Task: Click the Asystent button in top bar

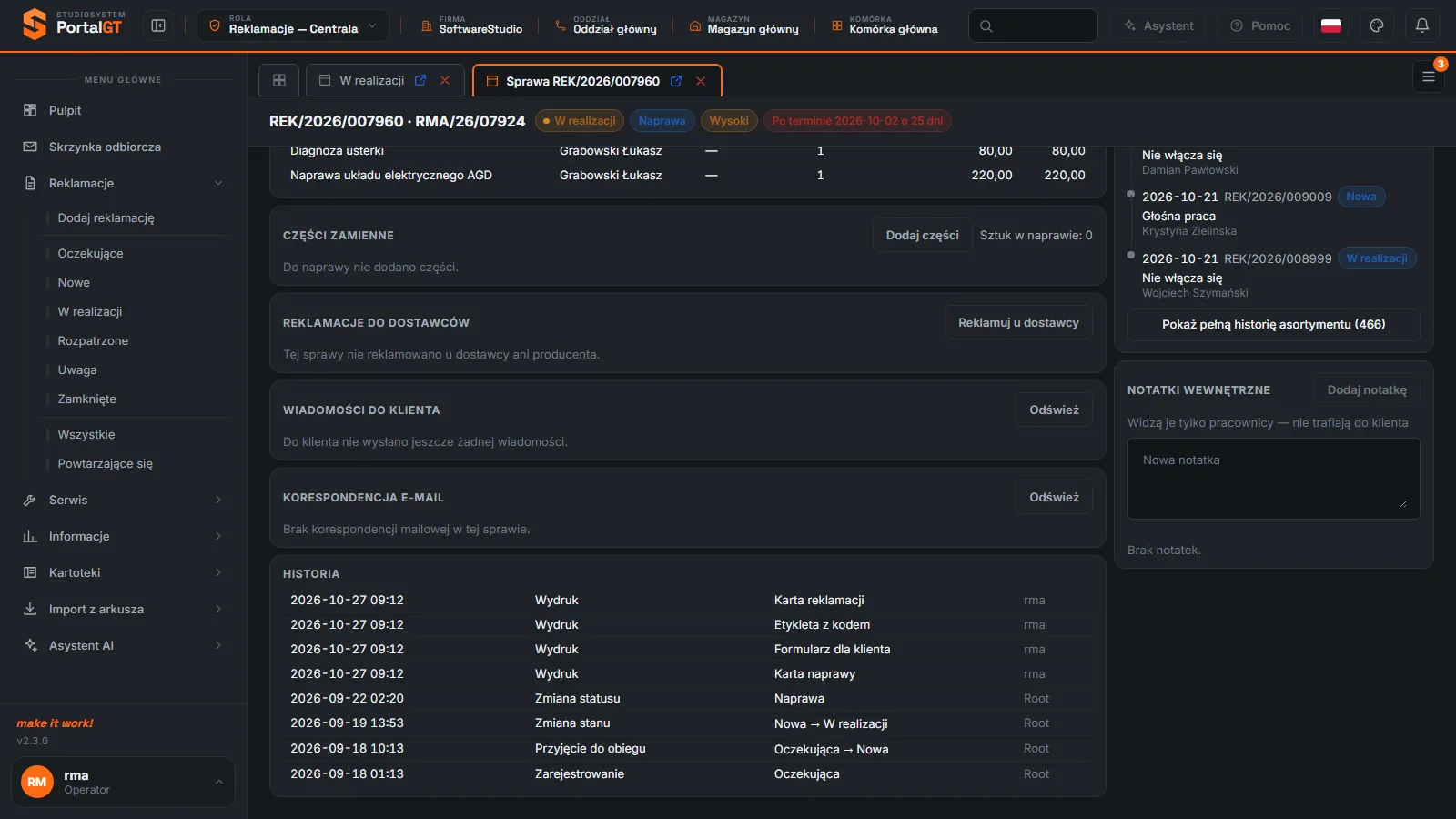Action: [x=1158, y=25]
